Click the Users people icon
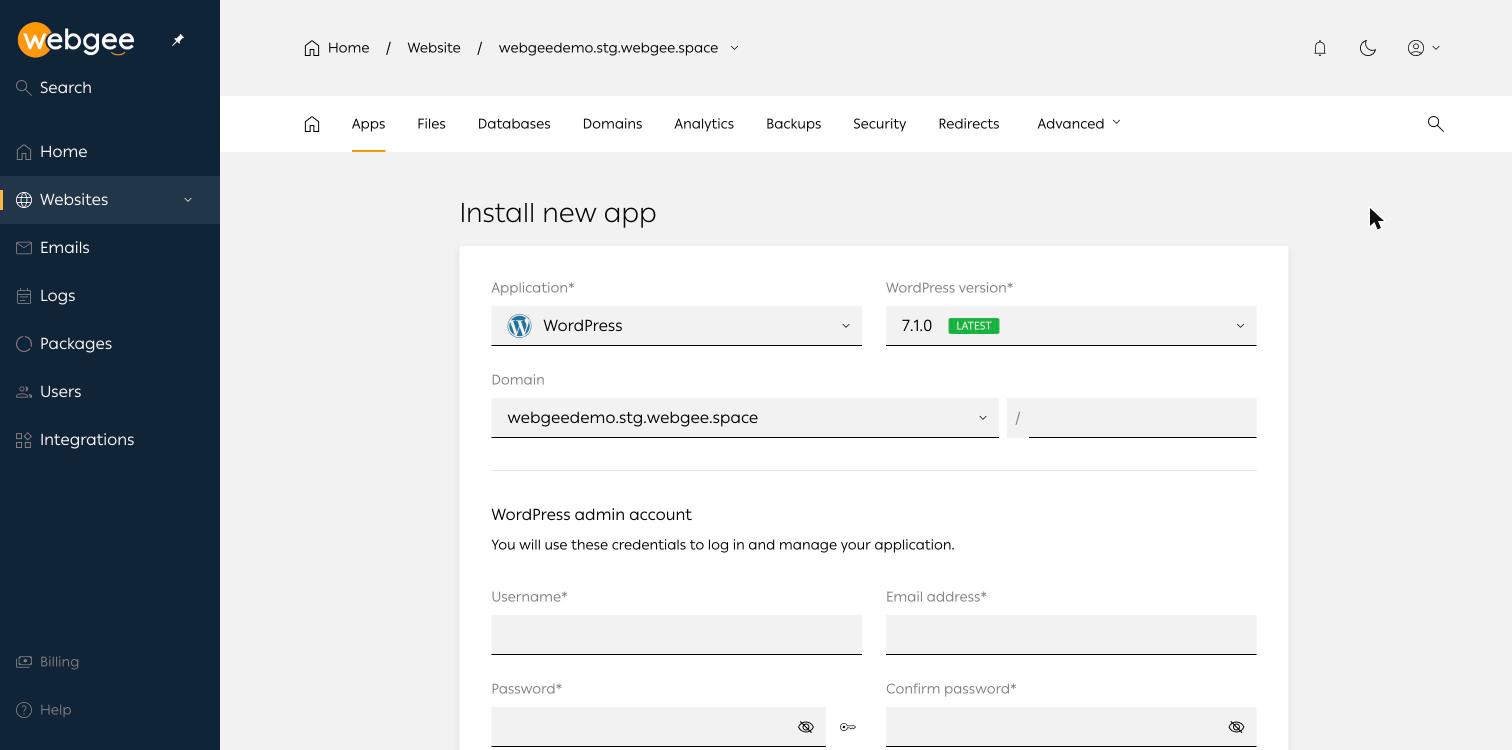The image size is (1512, 750). point(24,392)
